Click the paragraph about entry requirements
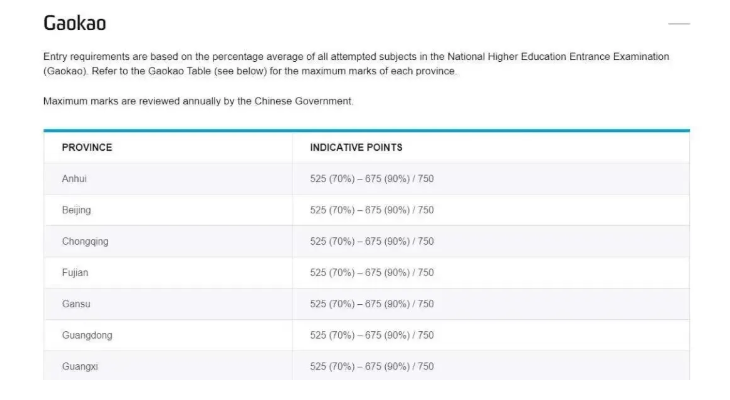The height and width of the screenshot is (400, 730). [356, 64]
